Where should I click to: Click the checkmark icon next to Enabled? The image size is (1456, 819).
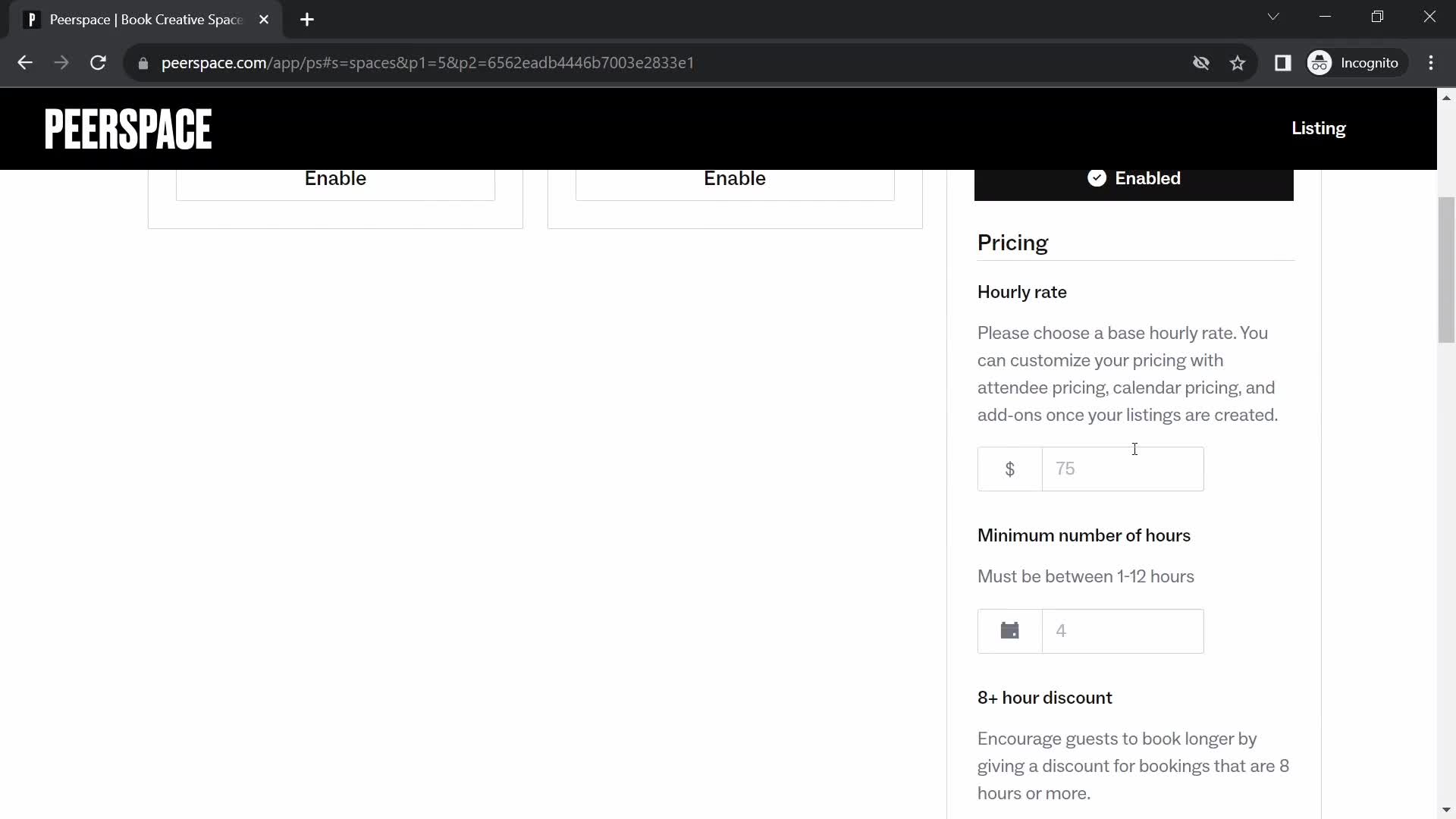click(1098, 178)
